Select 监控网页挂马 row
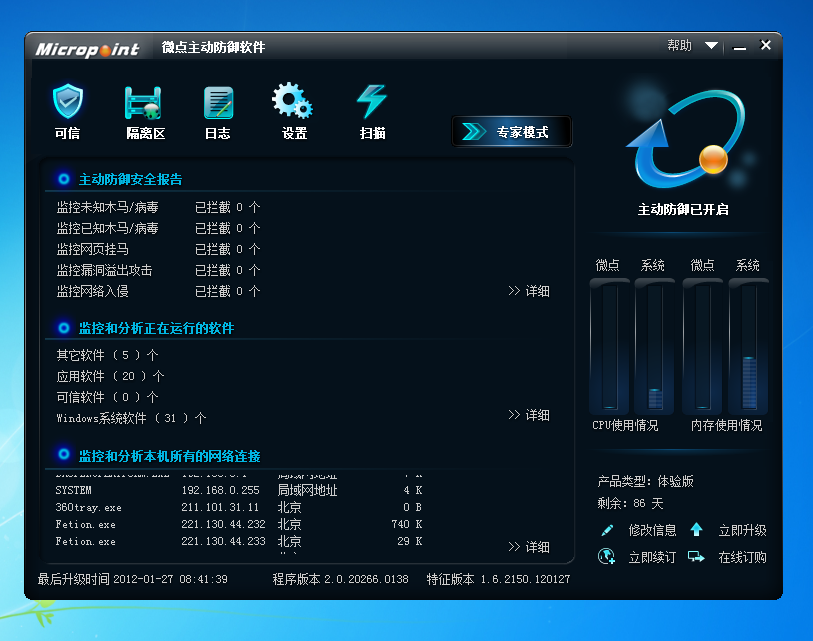This screenshot has height=641, width=813. [158, 249]
